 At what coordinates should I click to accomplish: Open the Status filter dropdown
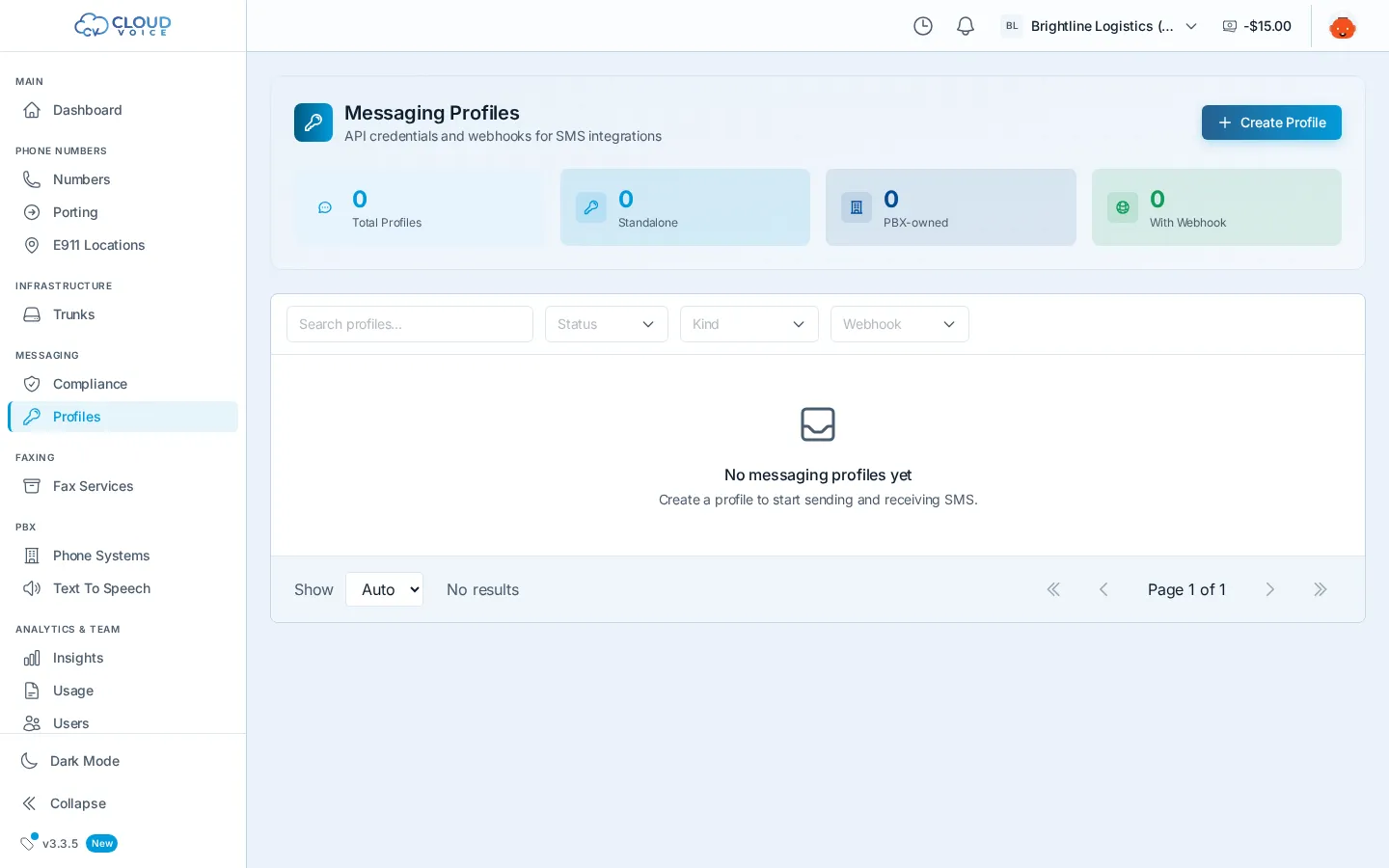[607, 324]
